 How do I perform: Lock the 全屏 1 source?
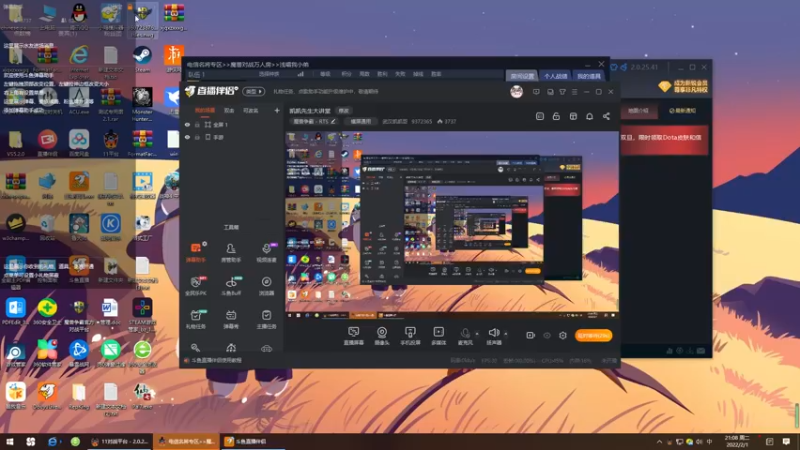(197, 124)
